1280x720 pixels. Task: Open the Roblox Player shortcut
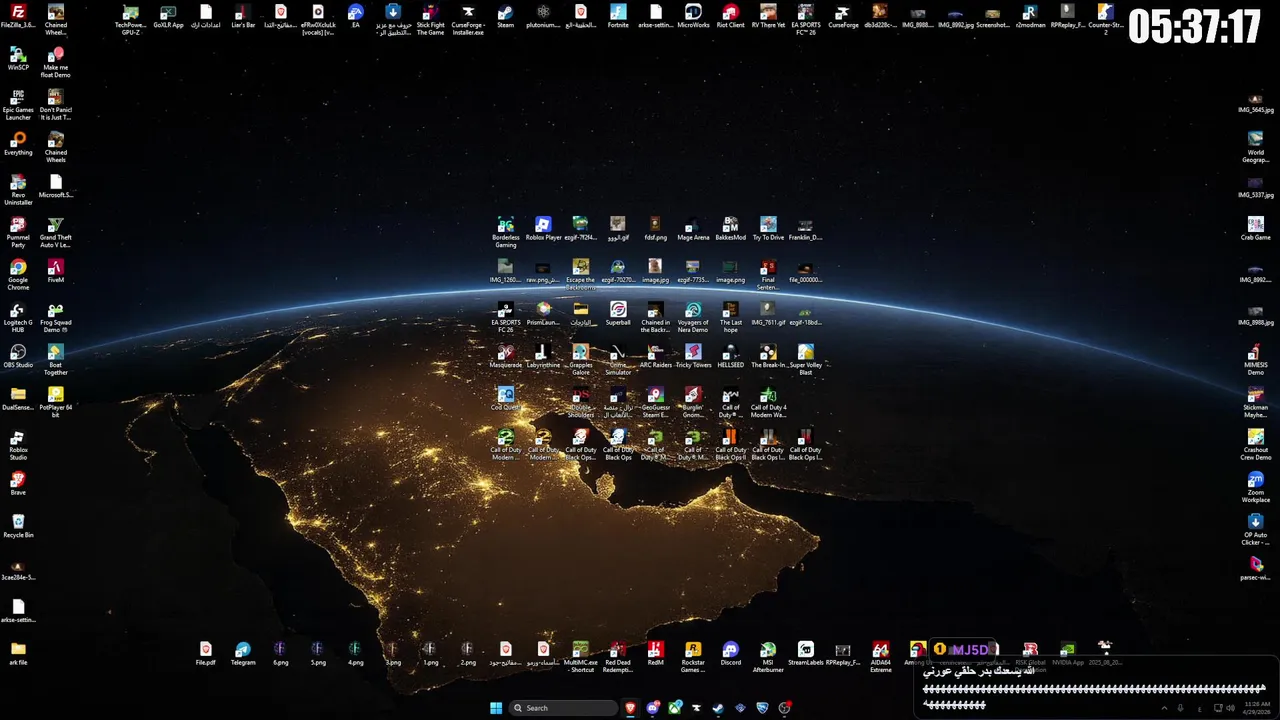(543, 228)
